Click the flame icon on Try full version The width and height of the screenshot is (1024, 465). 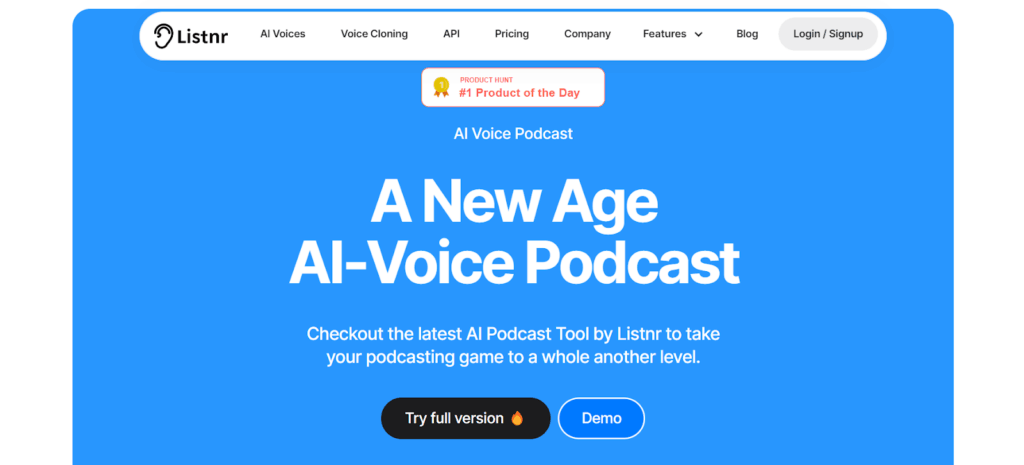517,418
